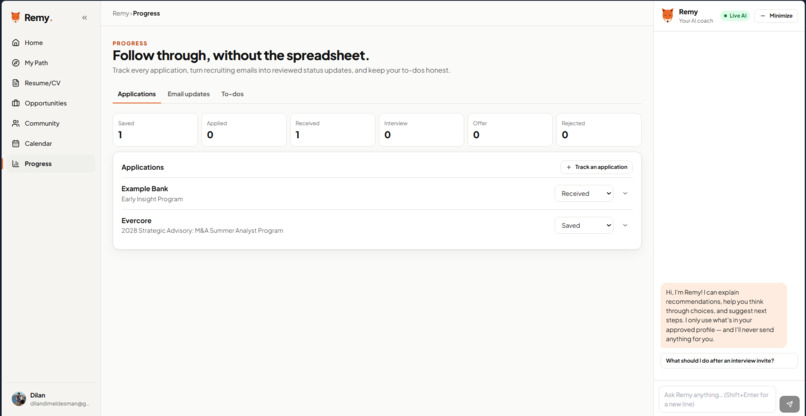This screenshot has width=806, height=416.
Task: Minimize the Remy chat panel
Action: 776,16
